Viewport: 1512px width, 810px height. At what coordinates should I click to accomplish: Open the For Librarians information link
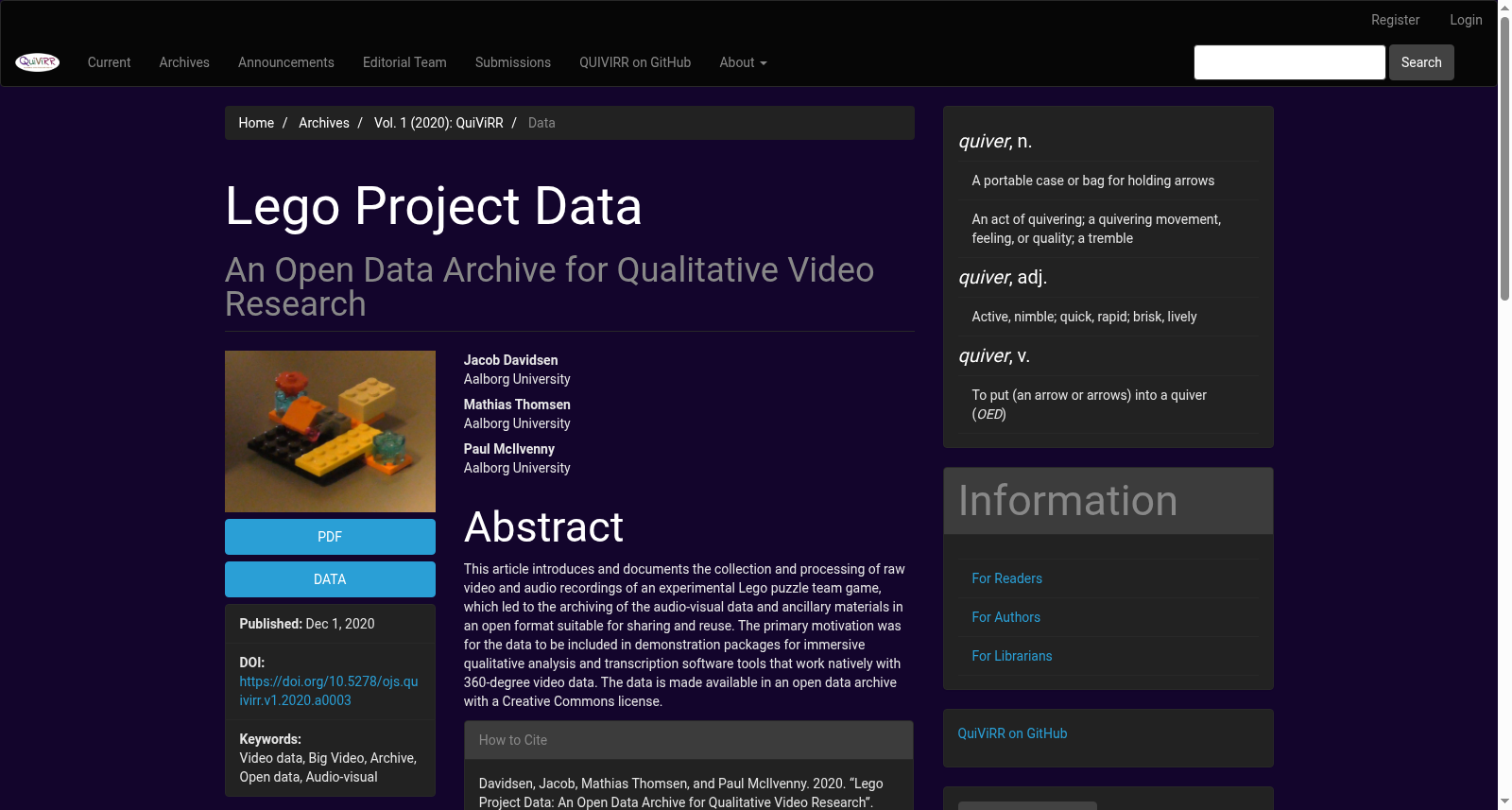point(1012,656)
